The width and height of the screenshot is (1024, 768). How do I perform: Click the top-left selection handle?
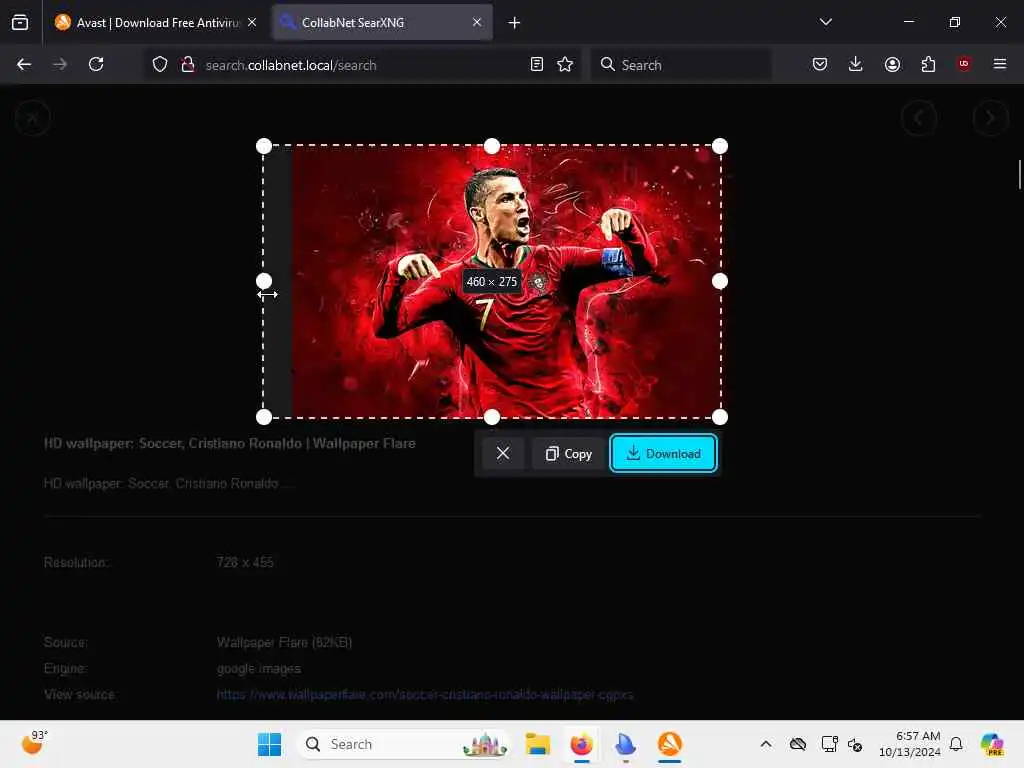tap(264, 146)
